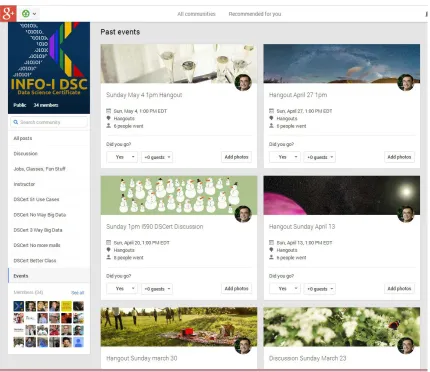Focus the Search community field
The width and height of the screenshot is (430, 372).
point(49,122)
